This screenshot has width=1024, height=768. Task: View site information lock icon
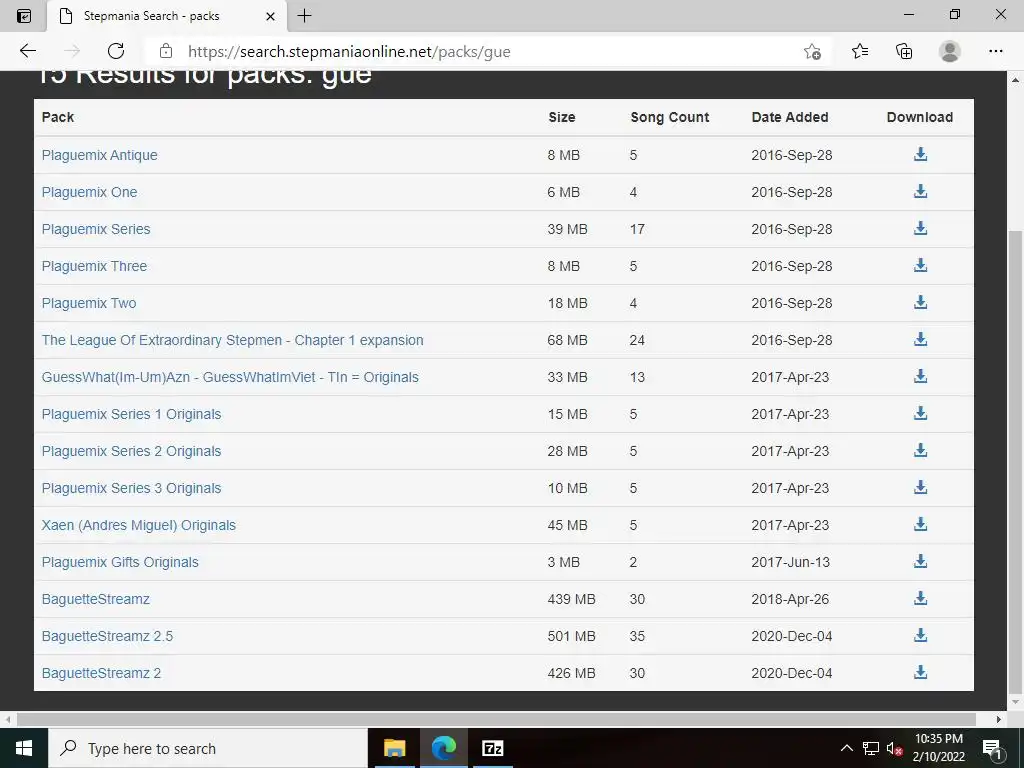[x=166, y=51]
